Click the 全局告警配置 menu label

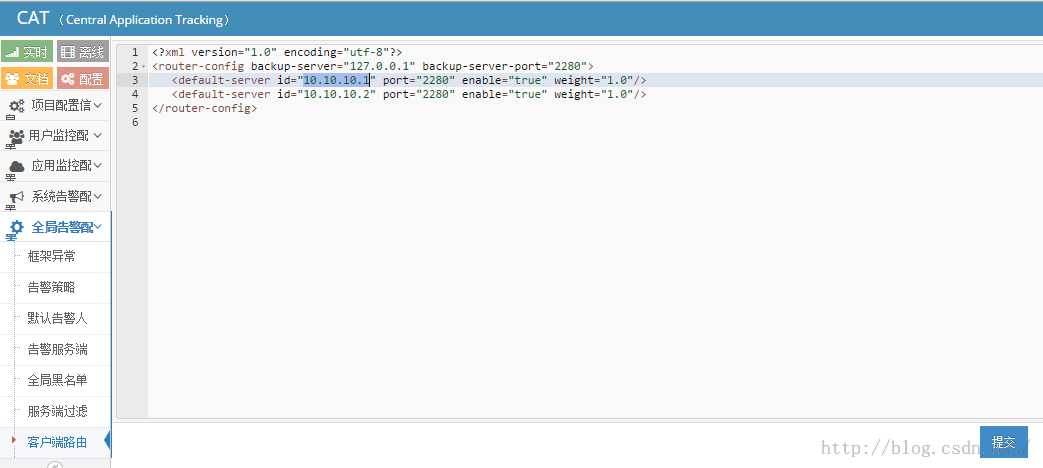[x=61, y=227]
